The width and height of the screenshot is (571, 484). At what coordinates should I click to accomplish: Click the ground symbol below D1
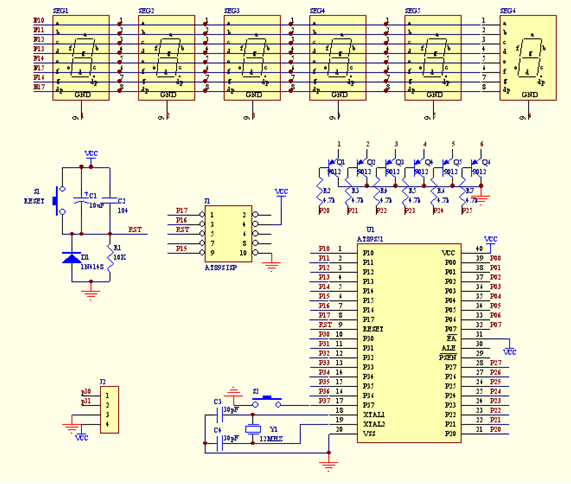(x=91, y=294)
